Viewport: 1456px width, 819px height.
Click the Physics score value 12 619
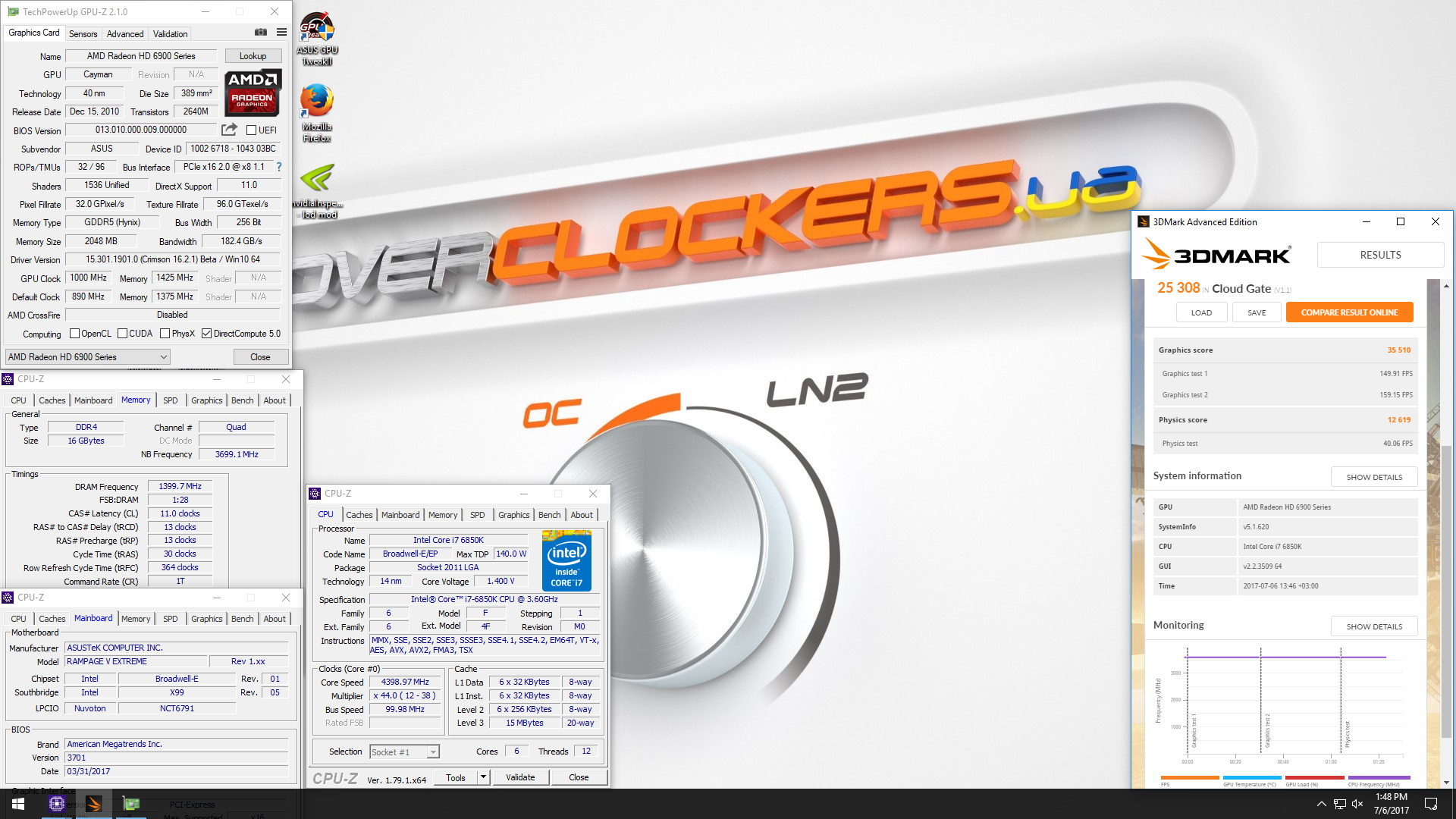point(1399,420)
